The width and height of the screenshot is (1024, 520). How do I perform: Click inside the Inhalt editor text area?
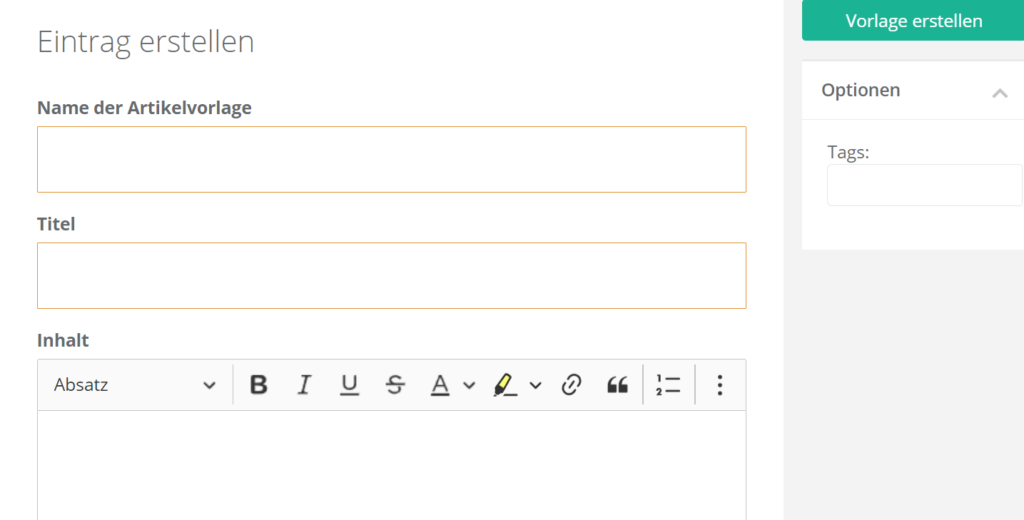pos(391,465)
